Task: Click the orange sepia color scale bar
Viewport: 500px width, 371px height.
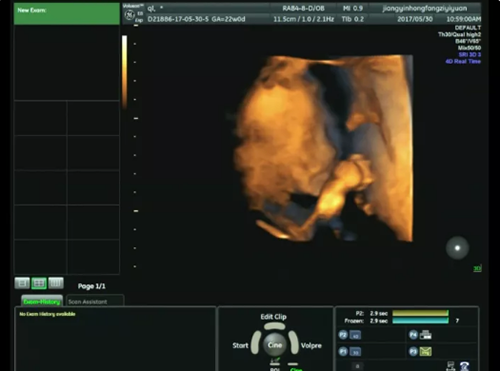Action: (x=124, y=72)
